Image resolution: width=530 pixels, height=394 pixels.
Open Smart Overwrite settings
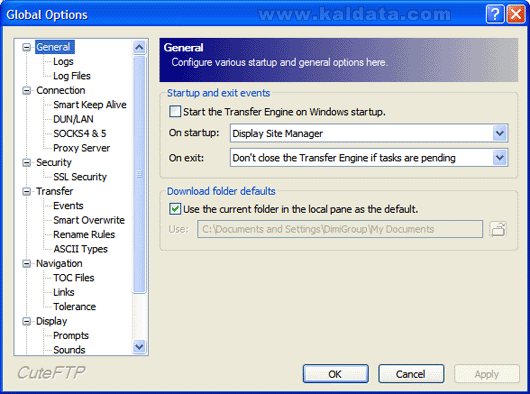tap(89, 220)
